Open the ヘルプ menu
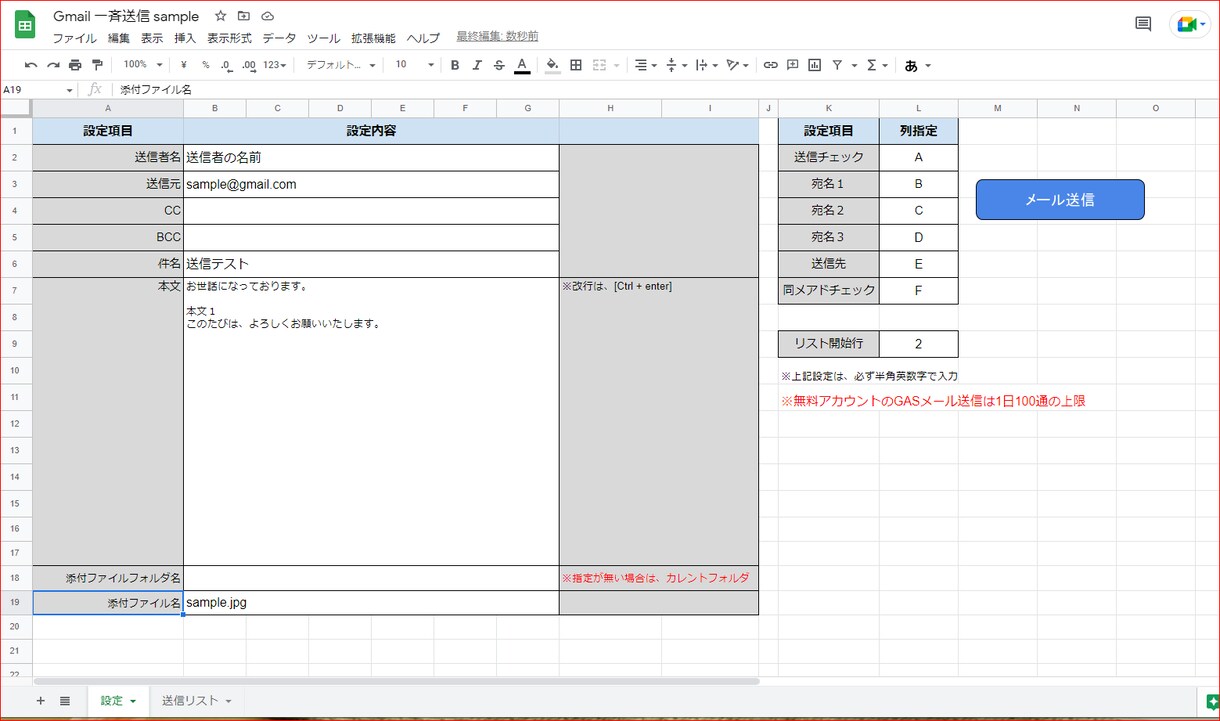Image resolution: width=1220 pixels, height=721 pixels. click(423, 38)
